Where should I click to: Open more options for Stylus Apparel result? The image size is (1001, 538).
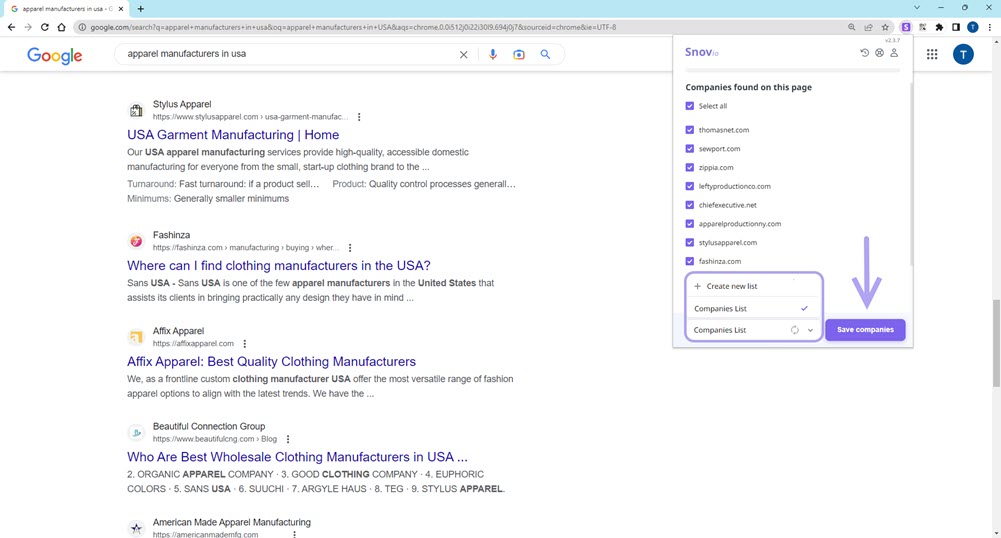pos(359,117)
